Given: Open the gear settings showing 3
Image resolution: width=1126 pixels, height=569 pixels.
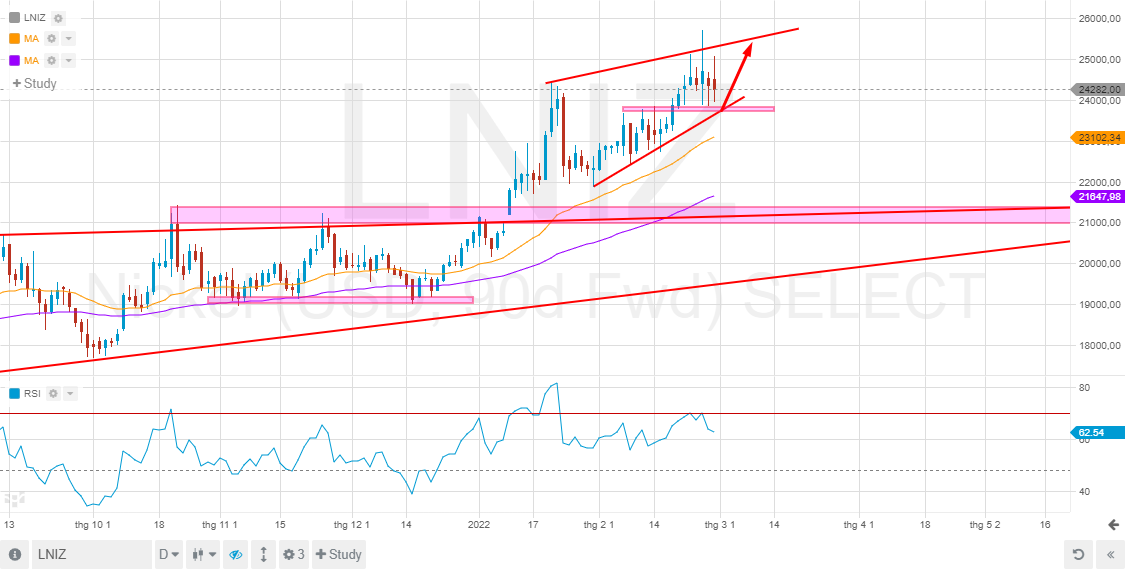Looking at the screenshot, I should 294,554.
